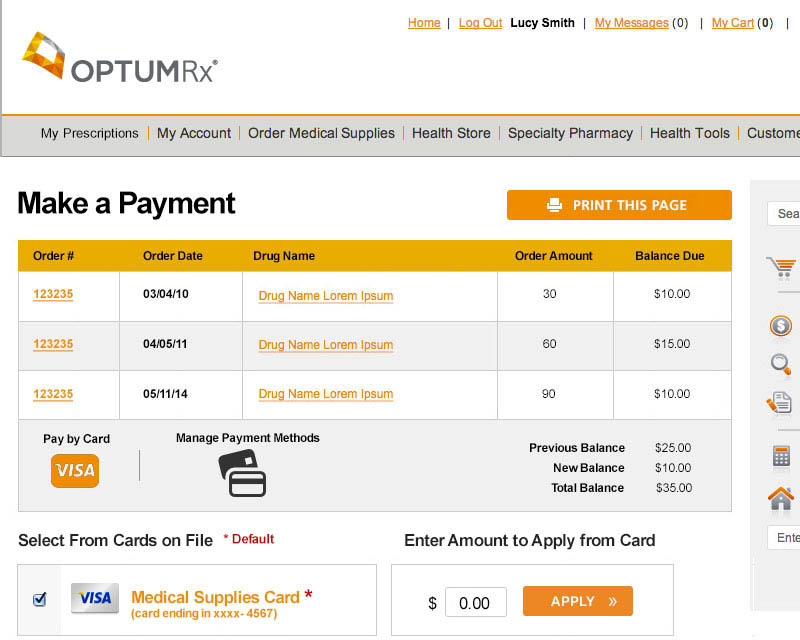The image size is (800, 640).
Task: Click the calculator icon in sidebar
Action: click(x=781, y=456)
